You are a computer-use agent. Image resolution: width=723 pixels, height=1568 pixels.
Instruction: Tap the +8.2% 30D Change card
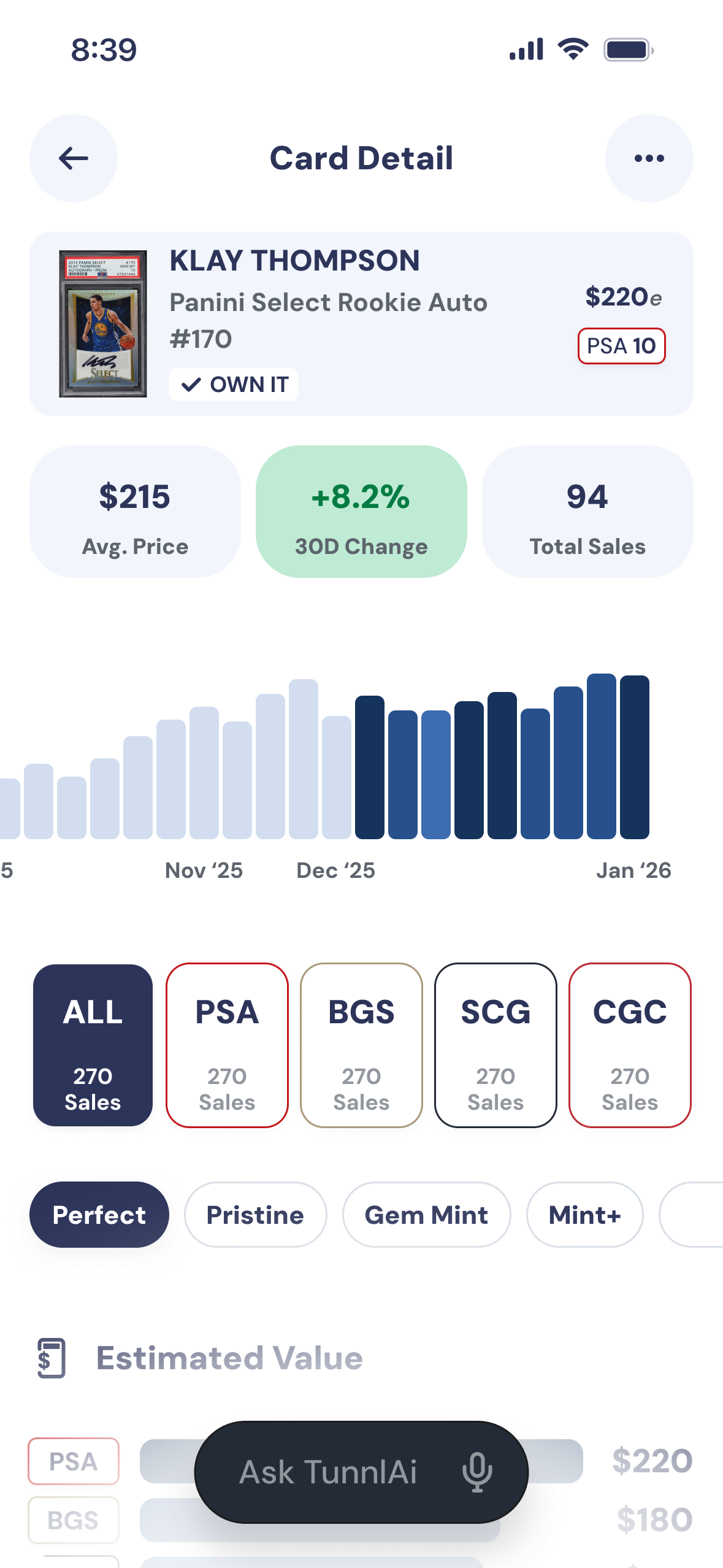(361, 512)
